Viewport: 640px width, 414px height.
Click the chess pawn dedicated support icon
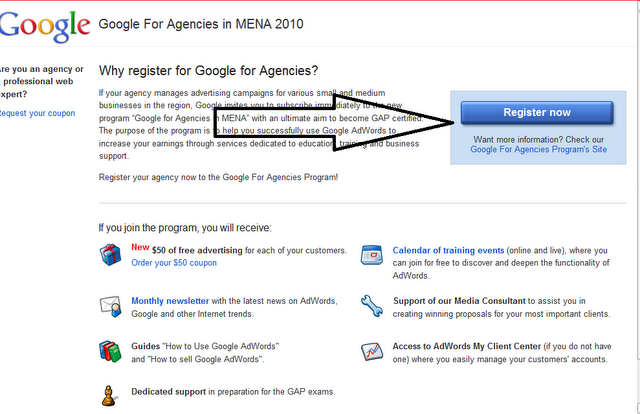[x=109, y=396]
